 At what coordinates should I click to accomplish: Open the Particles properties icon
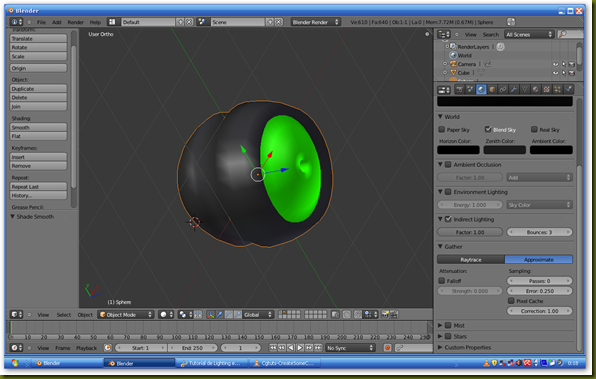(557, 90)
